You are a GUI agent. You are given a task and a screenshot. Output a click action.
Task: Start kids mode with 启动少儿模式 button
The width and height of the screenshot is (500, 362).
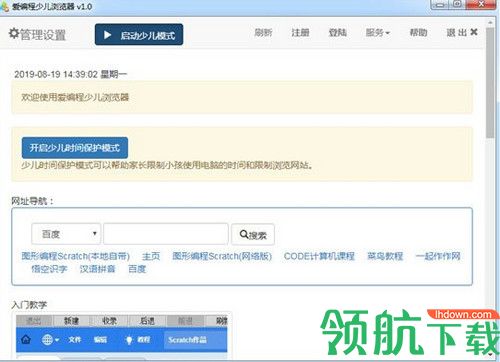point(139,35)
